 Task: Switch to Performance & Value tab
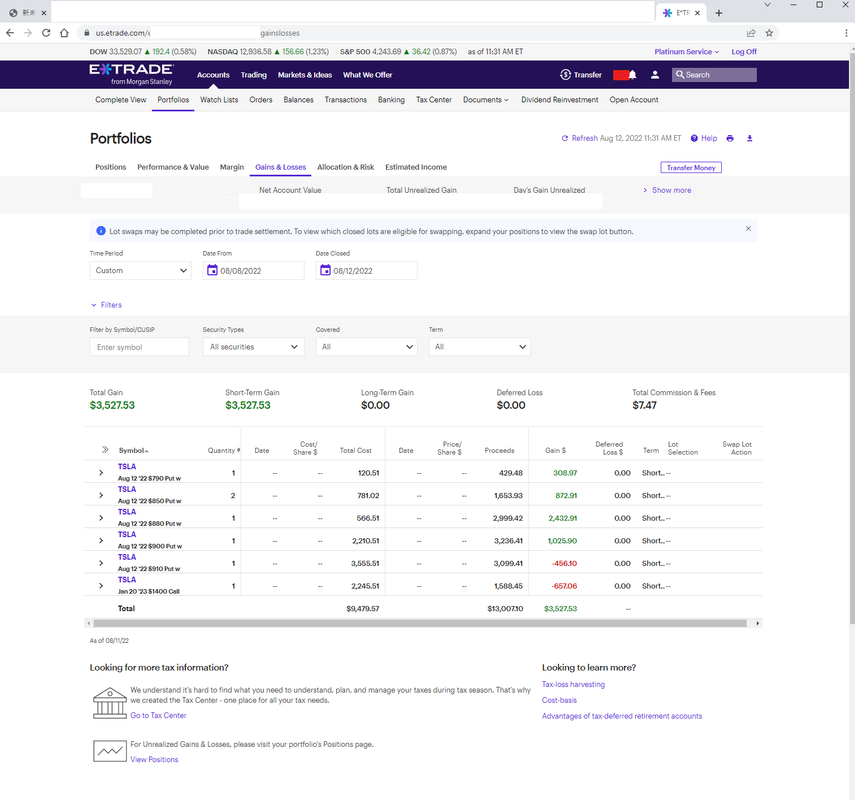pyautogui.click(x=173, y=167)
